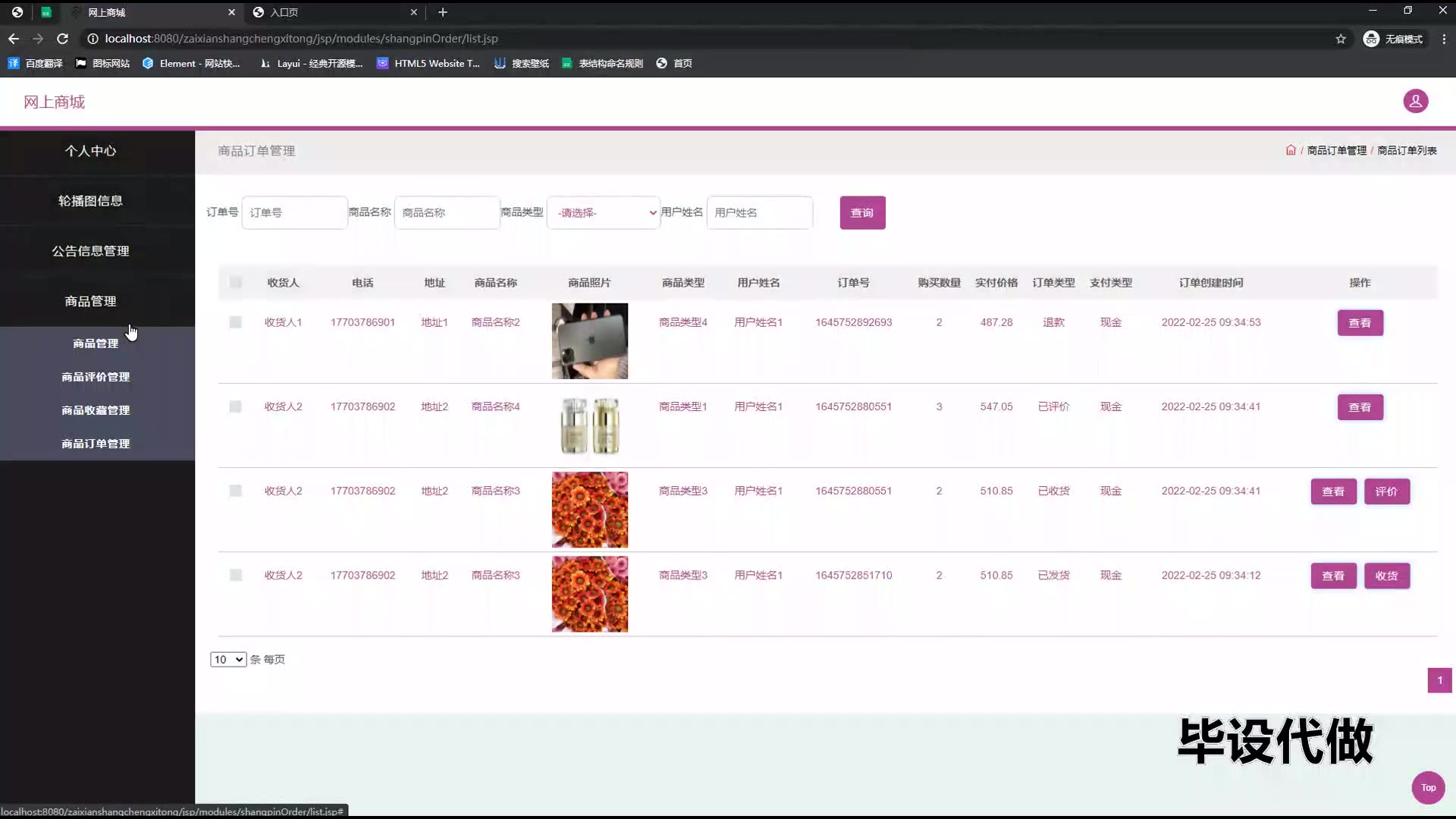Open a new browser tab
This screenshot has height=819, width=1456.
(443, 12)
